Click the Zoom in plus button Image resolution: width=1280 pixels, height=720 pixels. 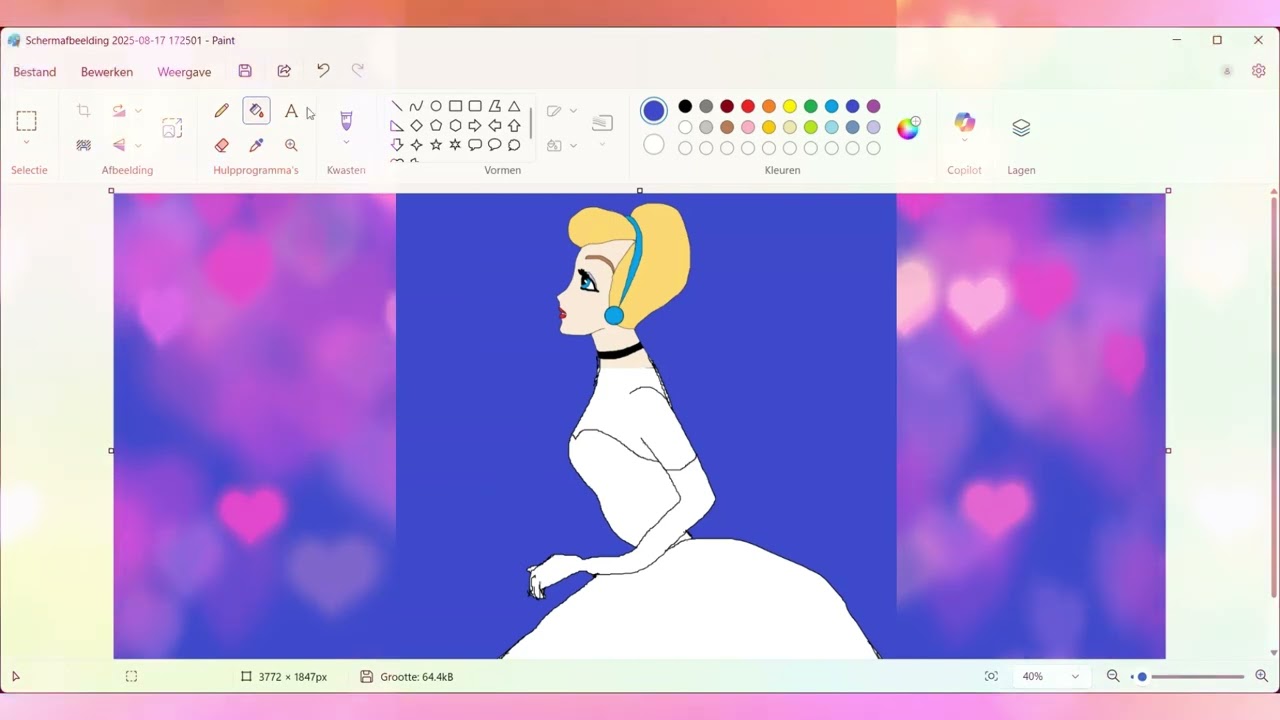coord(1262,677)
